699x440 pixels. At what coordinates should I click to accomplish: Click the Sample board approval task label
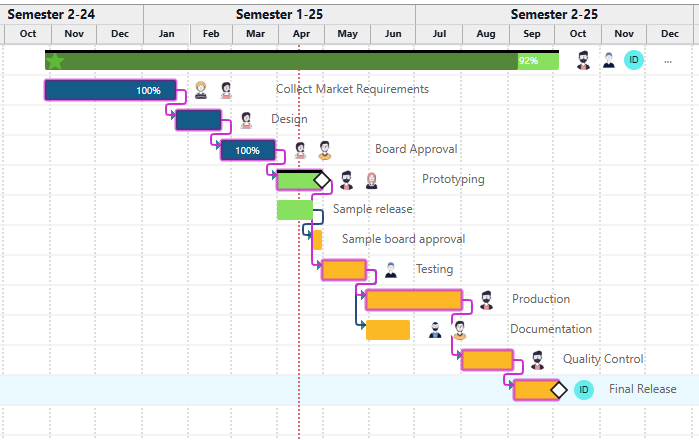click(403, 239)
